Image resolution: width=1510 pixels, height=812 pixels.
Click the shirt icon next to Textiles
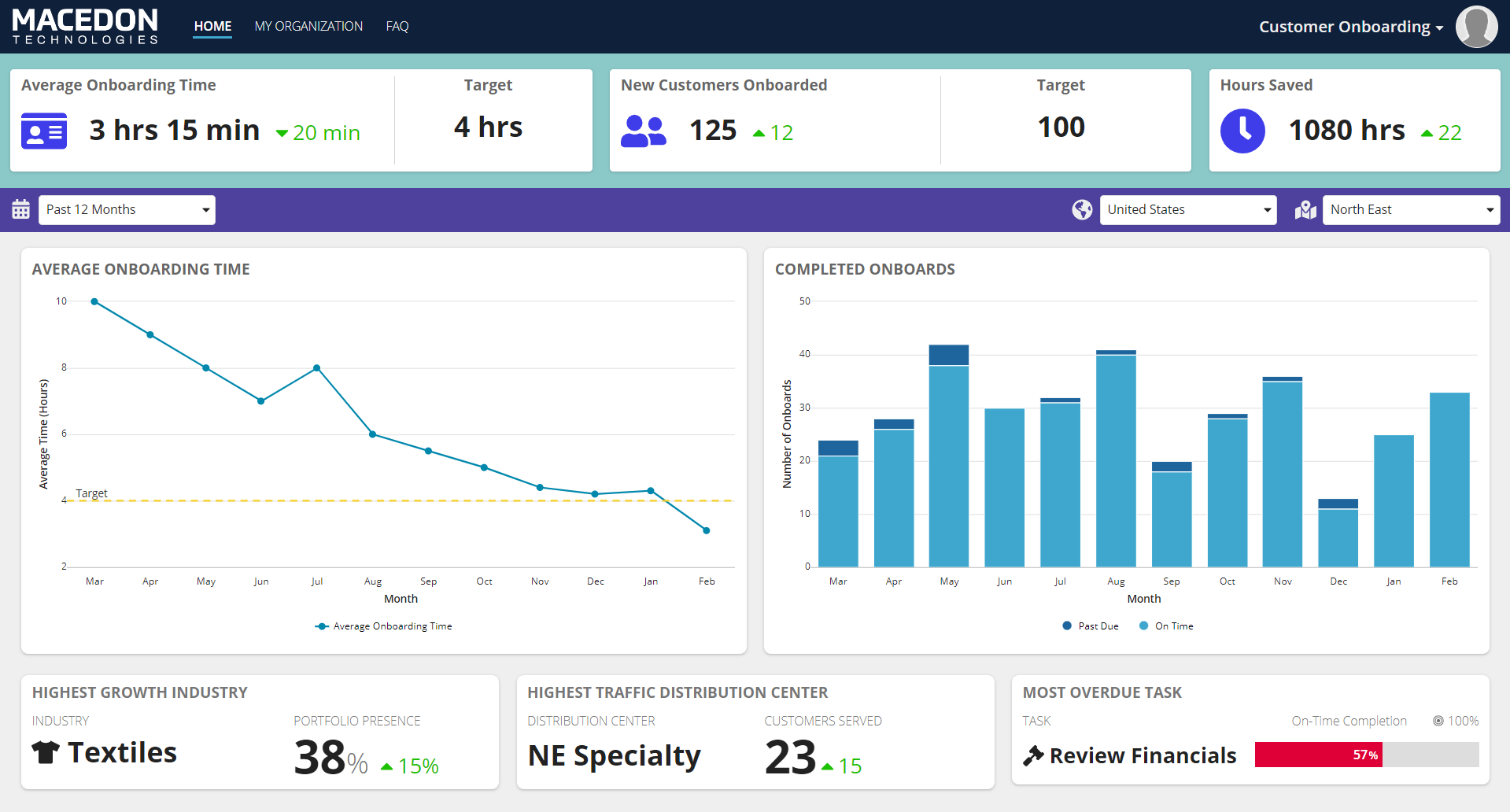pos(45,753)
